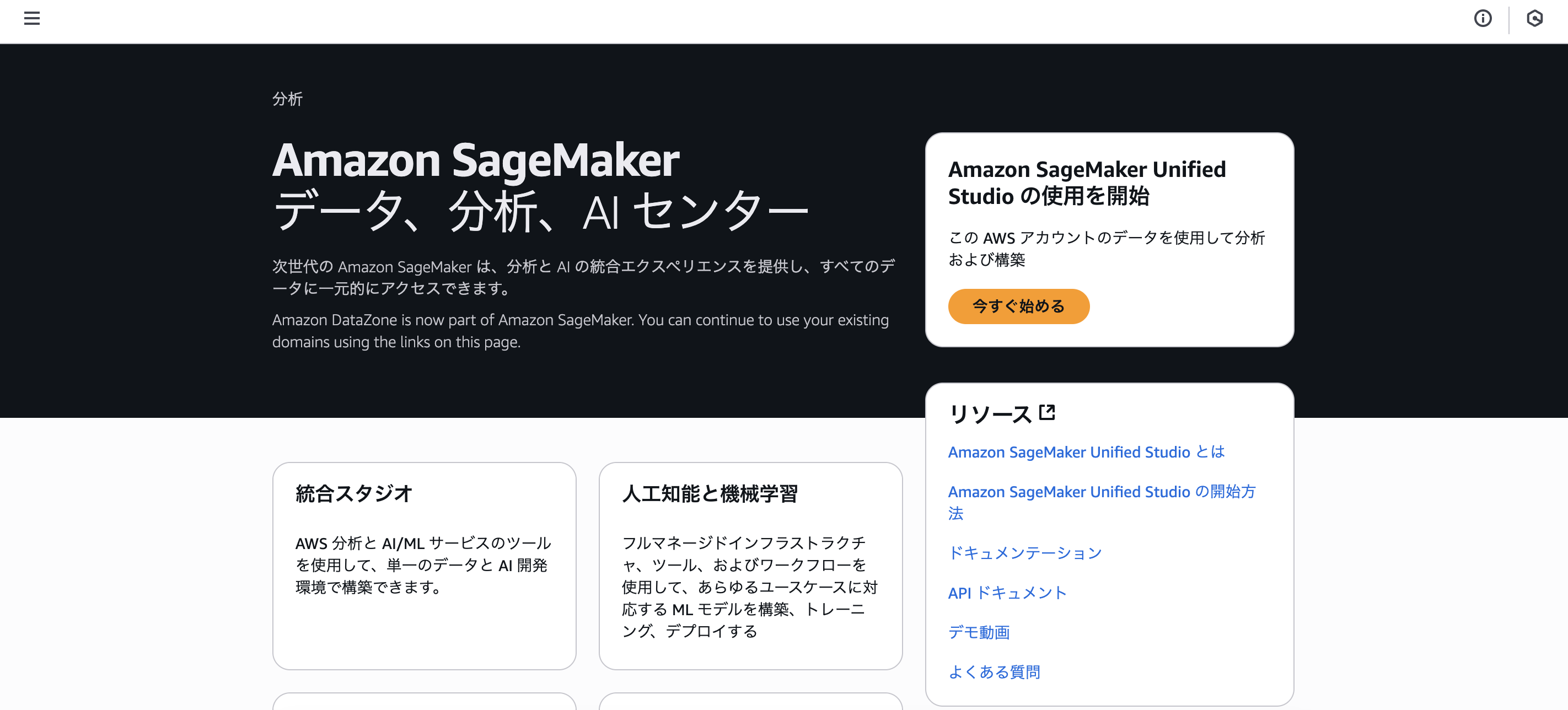Click the partially visible card below 統合スタジオ
1568x710 pixels.
tap(425, 702)
